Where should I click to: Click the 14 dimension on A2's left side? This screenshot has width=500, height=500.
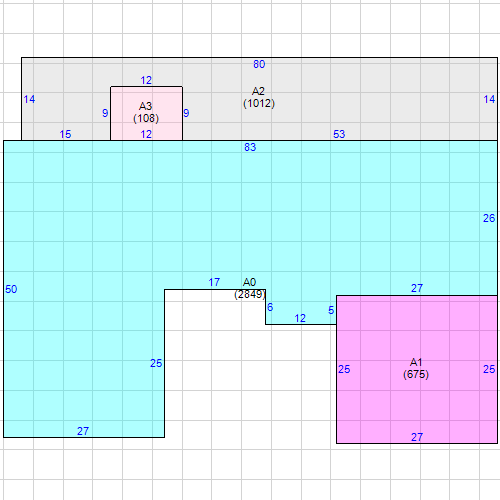click(29, 99)
